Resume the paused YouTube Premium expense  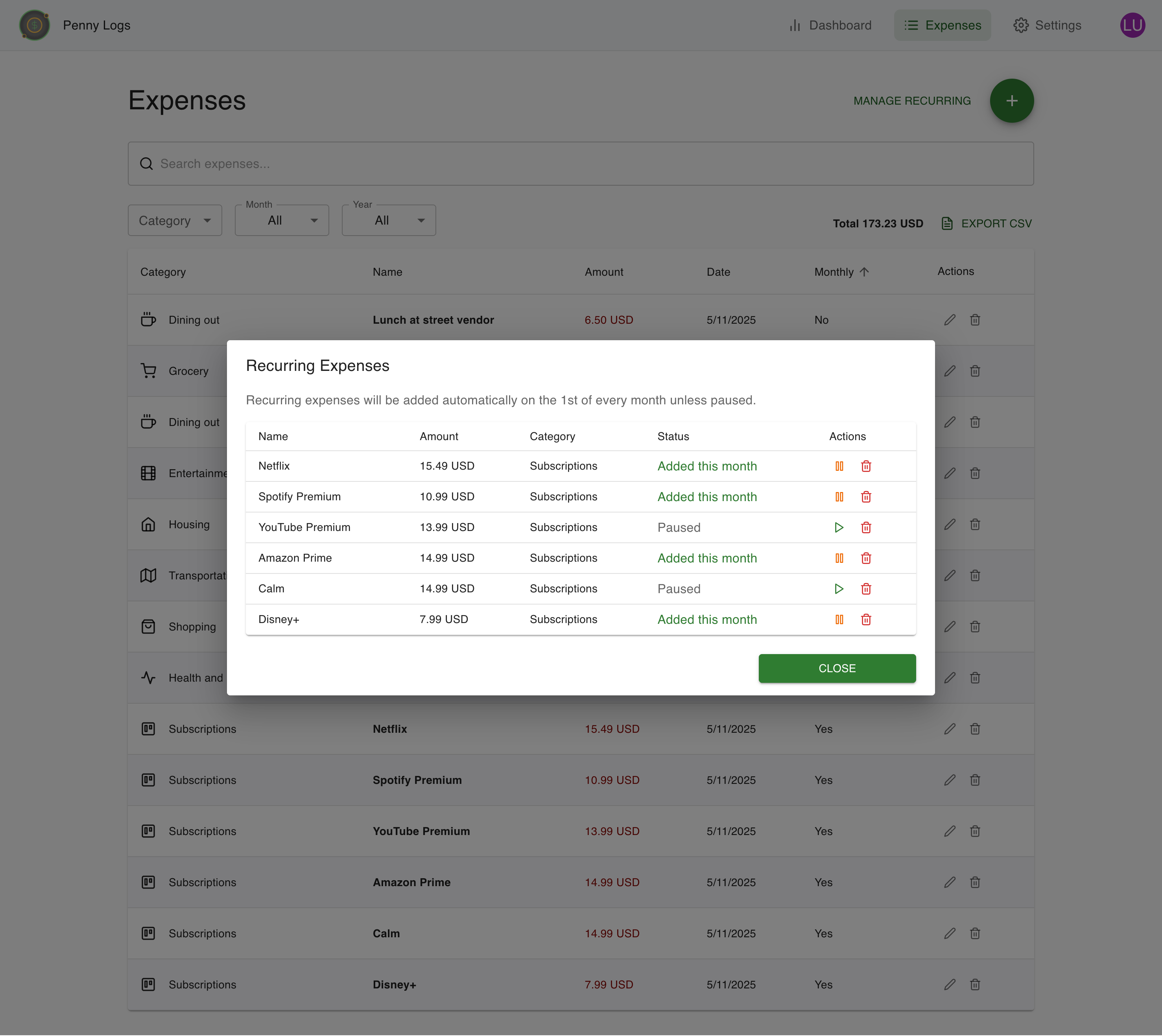coord(839,528)
